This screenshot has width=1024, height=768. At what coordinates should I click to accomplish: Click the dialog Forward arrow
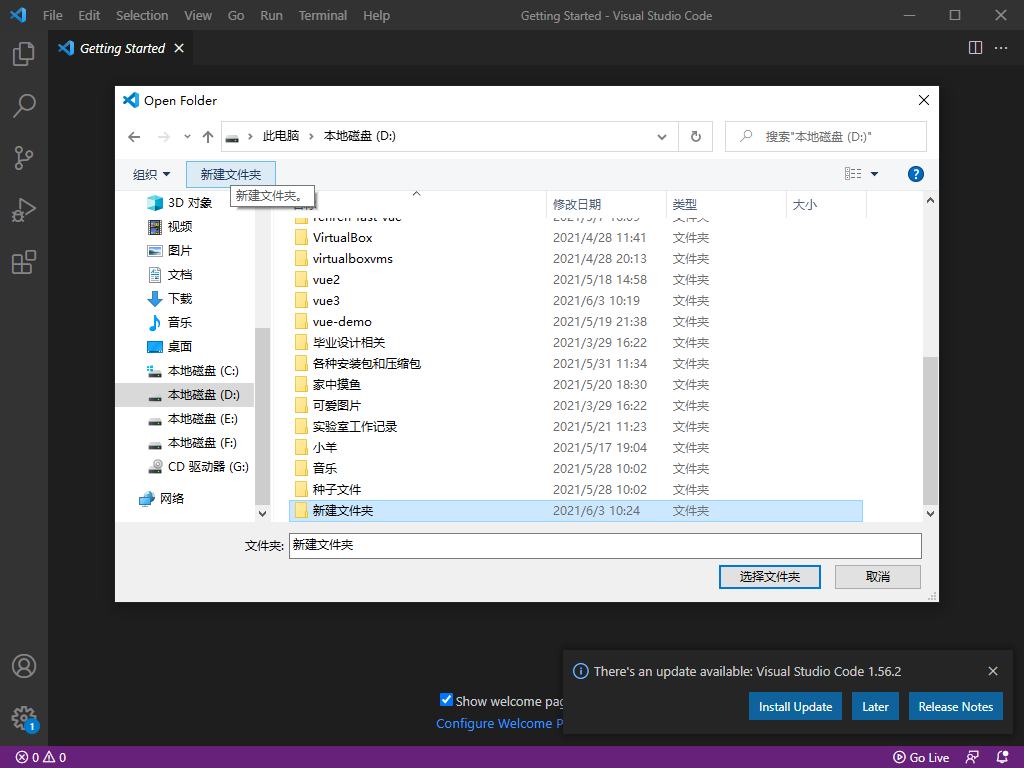163,136
